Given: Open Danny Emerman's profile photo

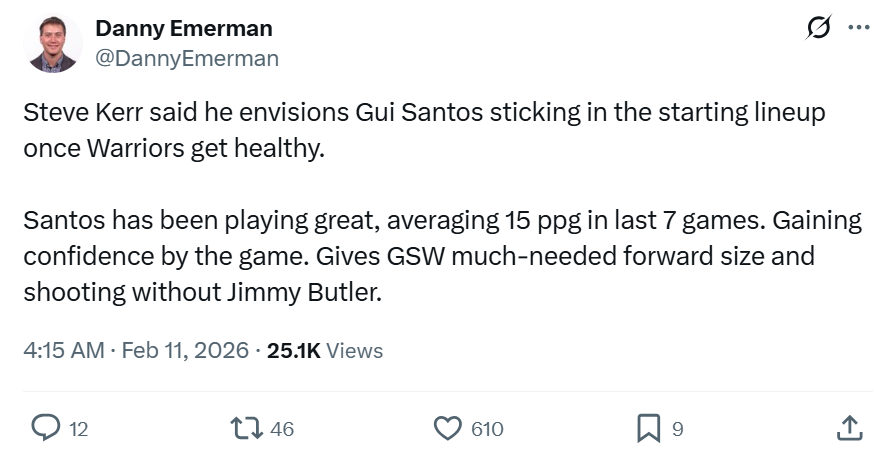Looking at the screenshot, I should tap(52, 44).
